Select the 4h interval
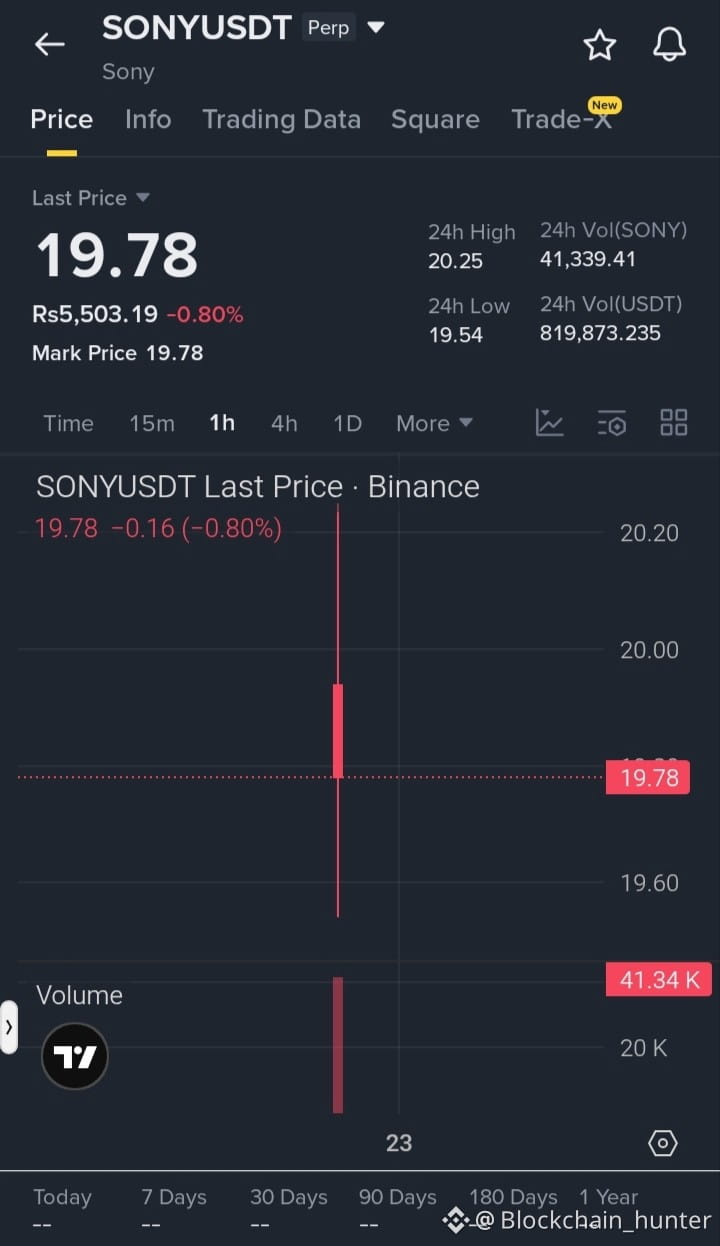The height and width of the screenshot is (1246, 720). 284,423
